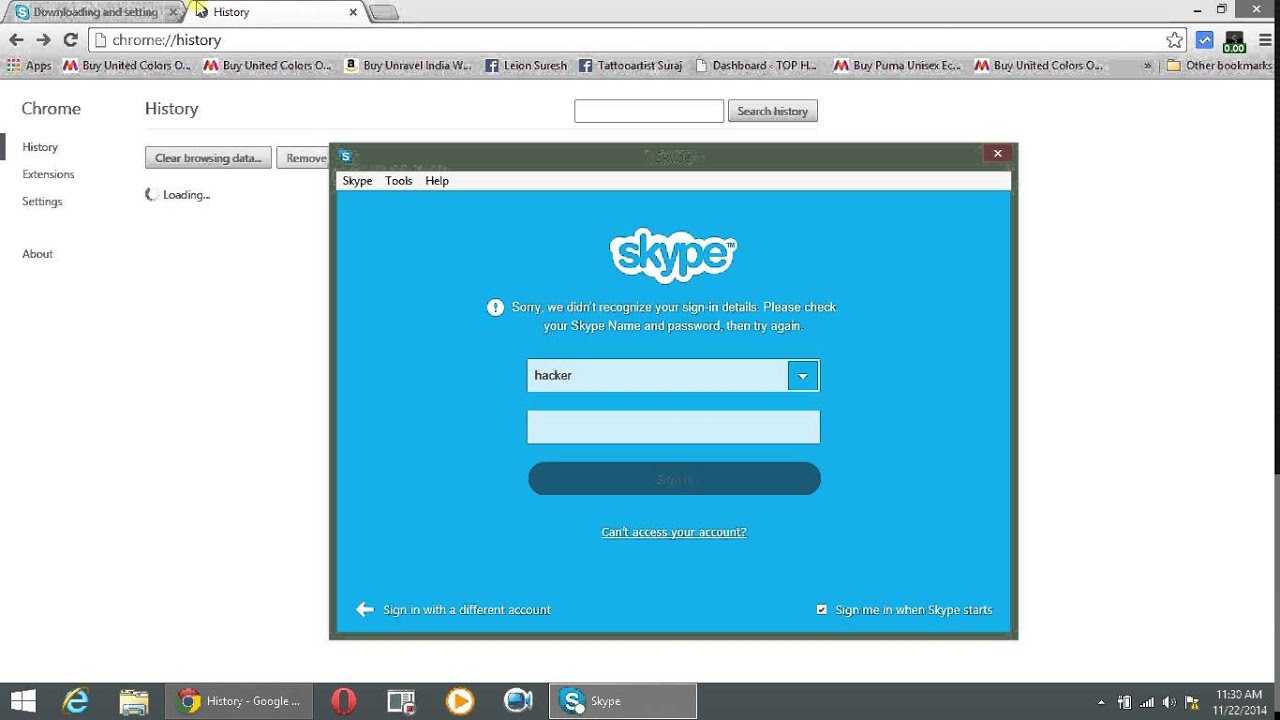Open Other bookmarks folder
The image size is (1280, 720).
[x=1220, y=65]
